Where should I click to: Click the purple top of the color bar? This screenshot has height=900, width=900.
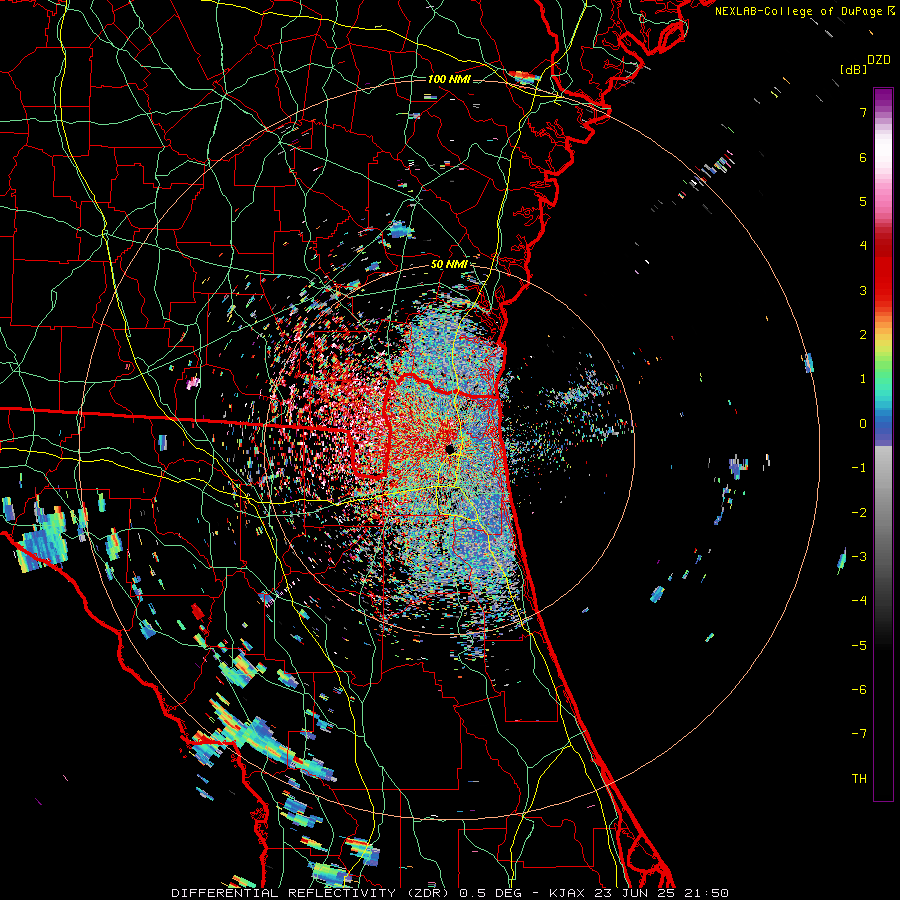[883, 98]
